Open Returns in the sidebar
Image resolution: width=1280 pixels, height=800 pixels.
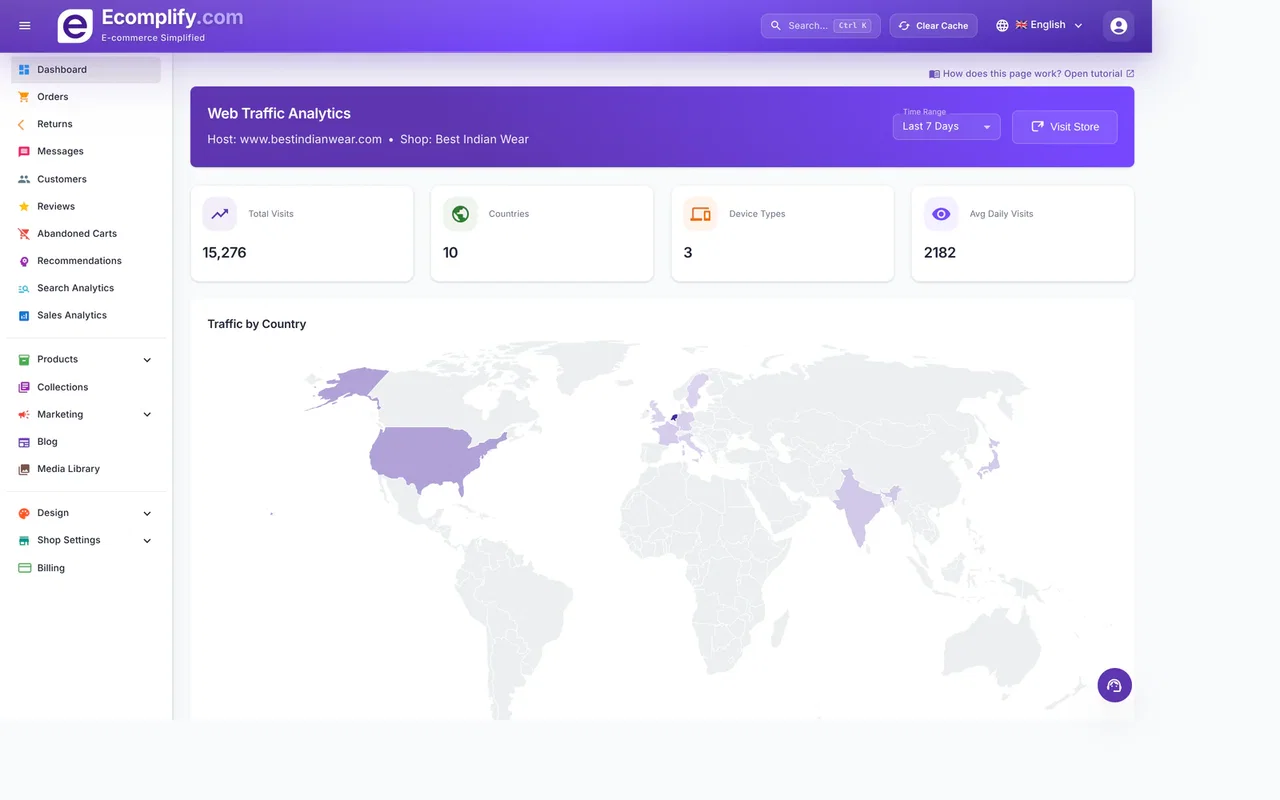pyautogui.click(x=86, y=124)
